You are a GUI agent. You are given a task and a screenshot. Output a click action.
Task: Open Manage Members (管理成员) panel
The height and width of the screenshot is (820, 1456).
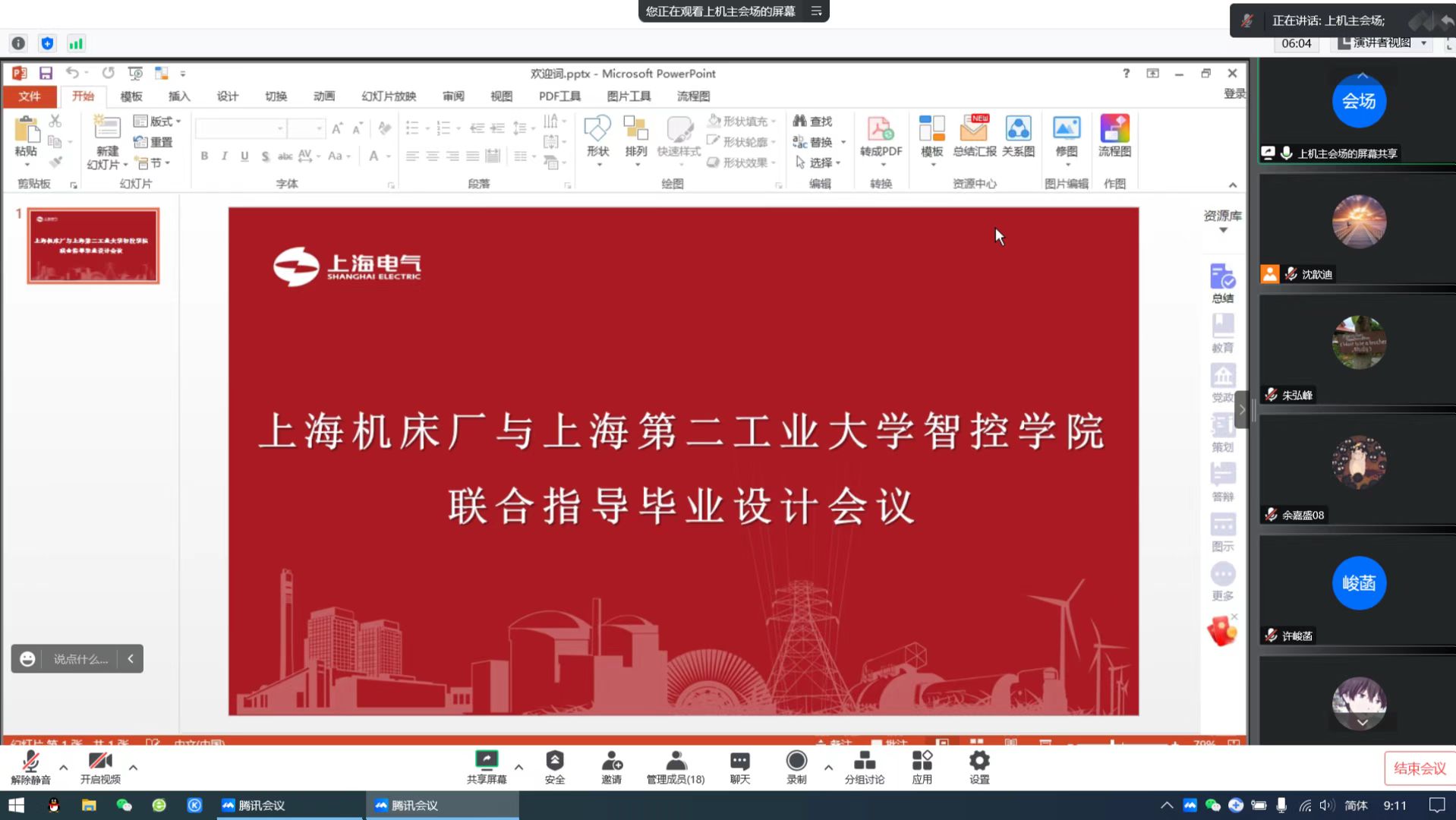click(675, 765)
